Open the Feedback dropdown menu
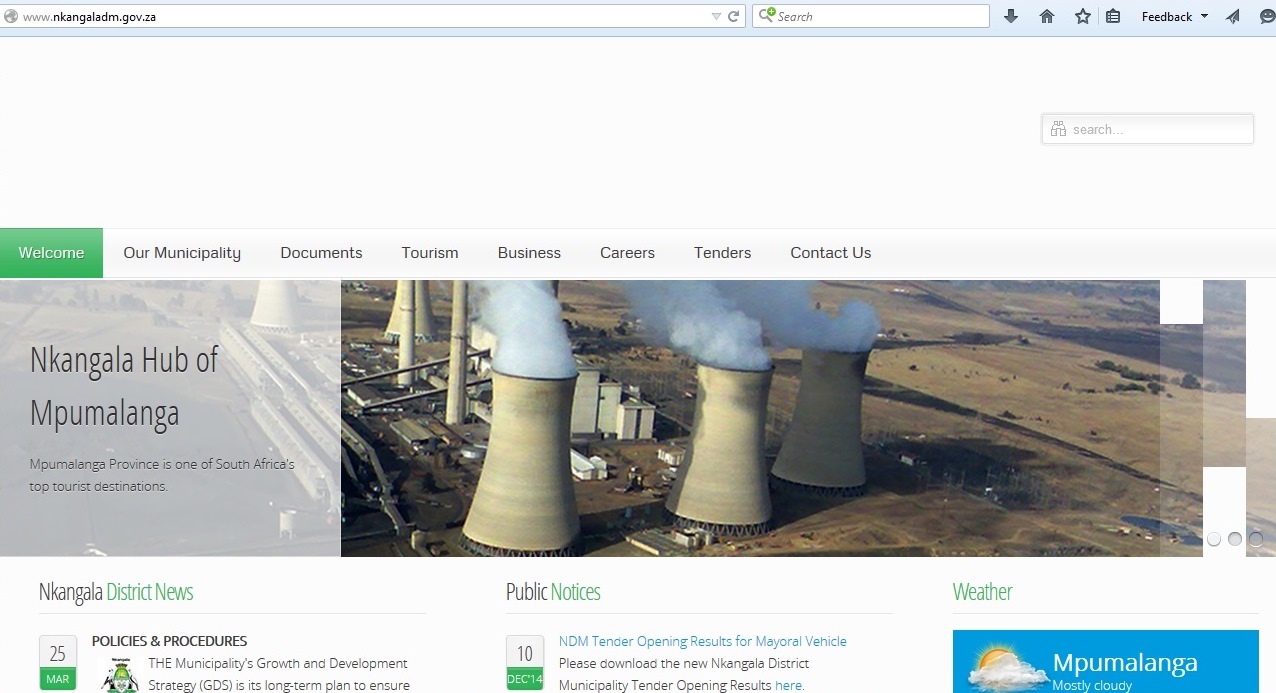 click(x=1174, y=16)
